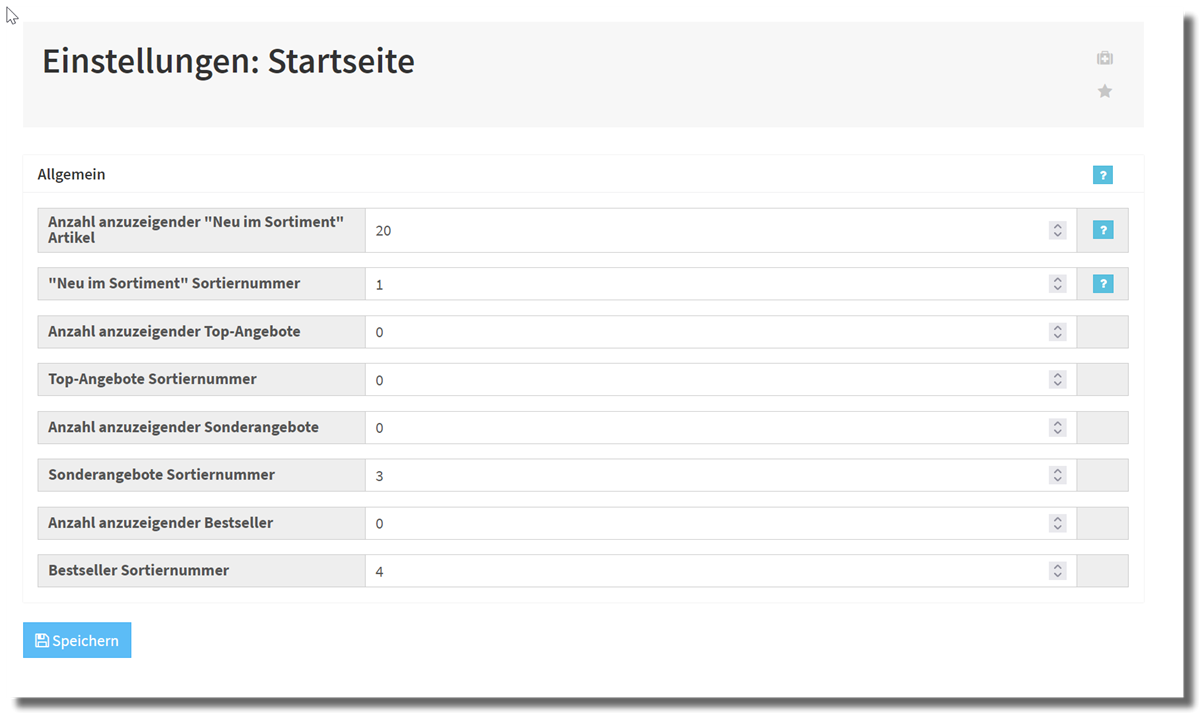The width and height of the screenshot is (1200, 714).
Task: Click stepper for Bestseller Sortiernummer
Action: (x=1057, y=571)
